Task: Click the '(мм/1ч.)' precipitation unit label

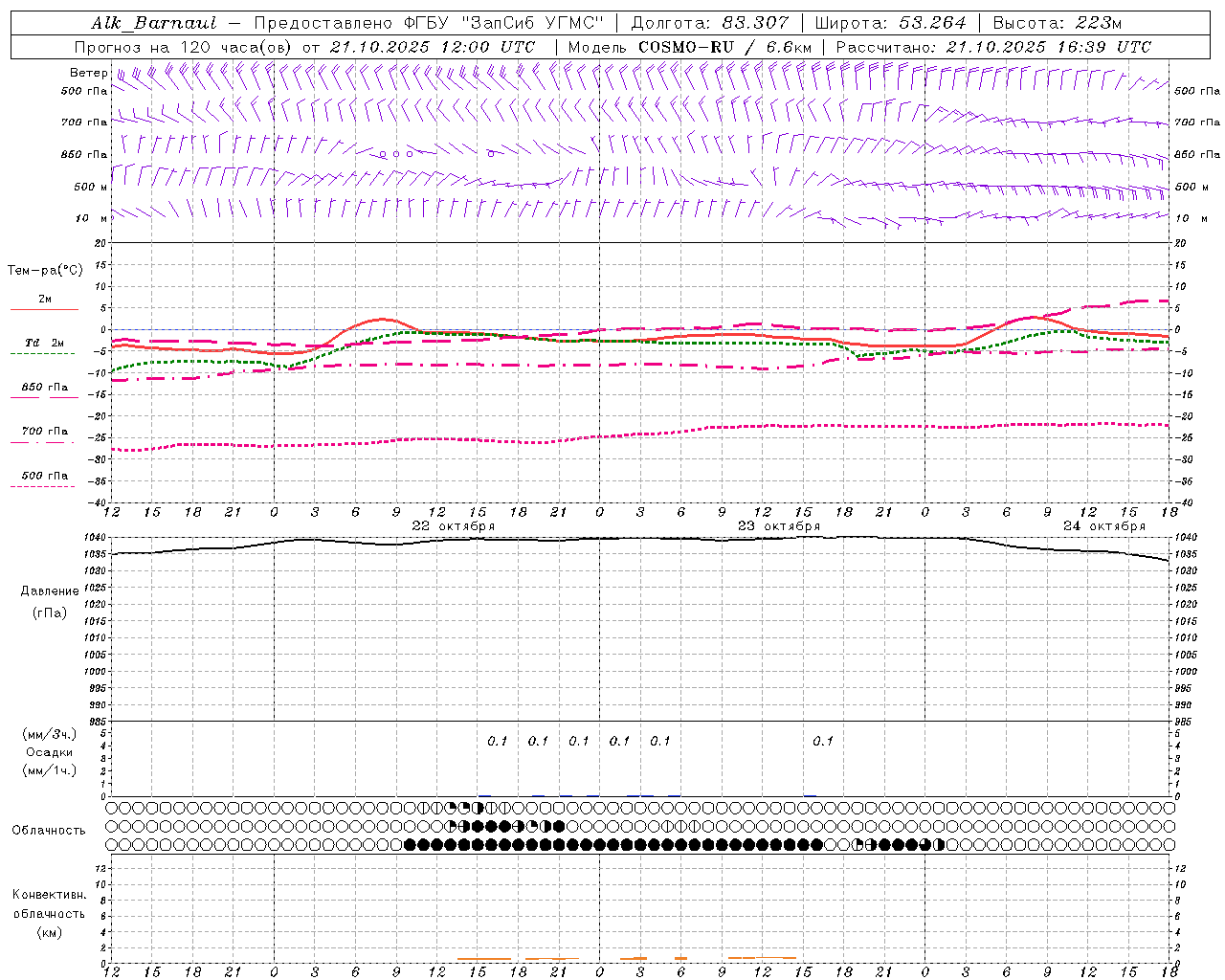Action: tap(50, 770)
